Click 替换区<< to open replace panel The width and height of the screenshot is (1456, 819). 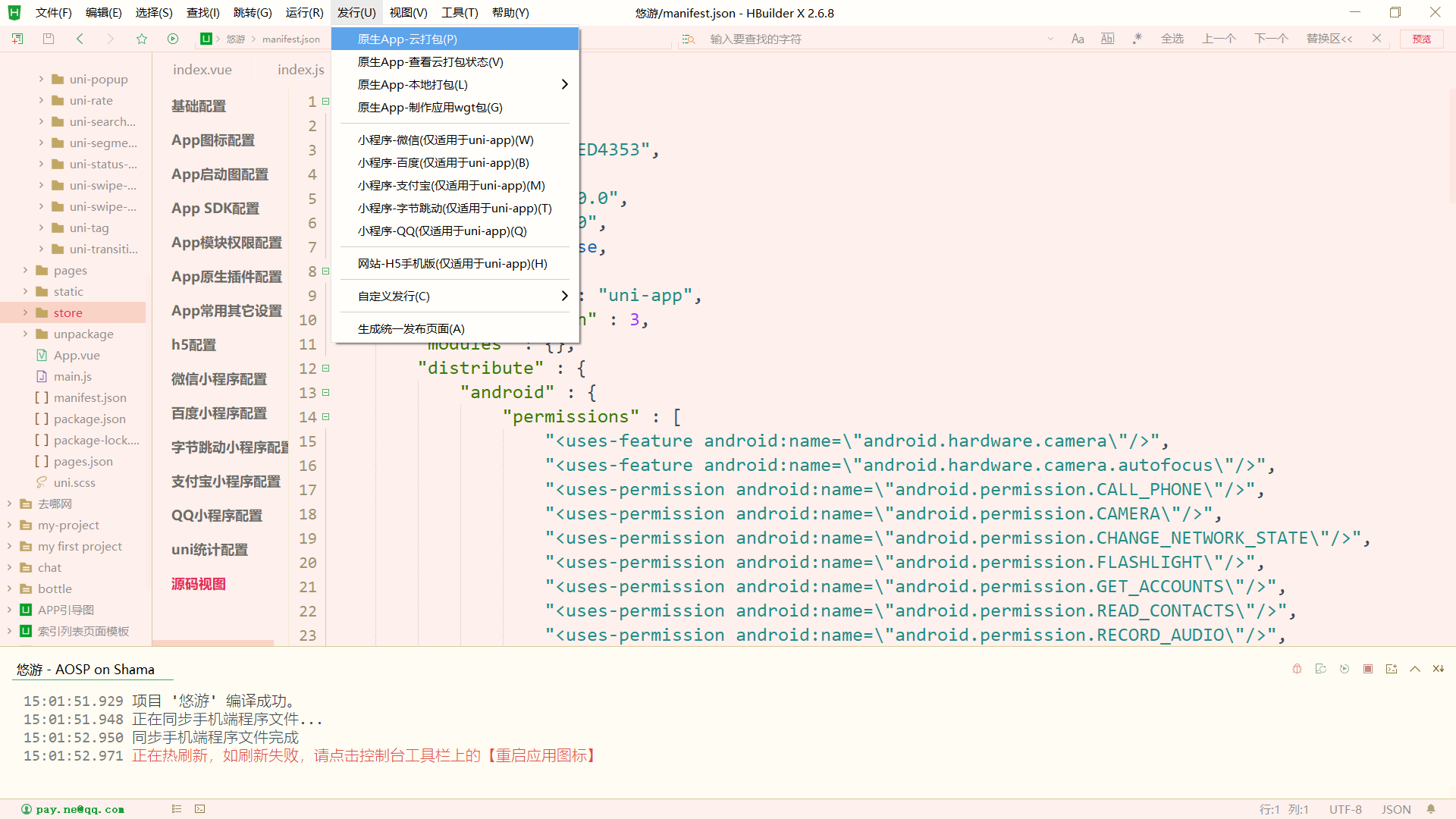[x=1329, y=39]
